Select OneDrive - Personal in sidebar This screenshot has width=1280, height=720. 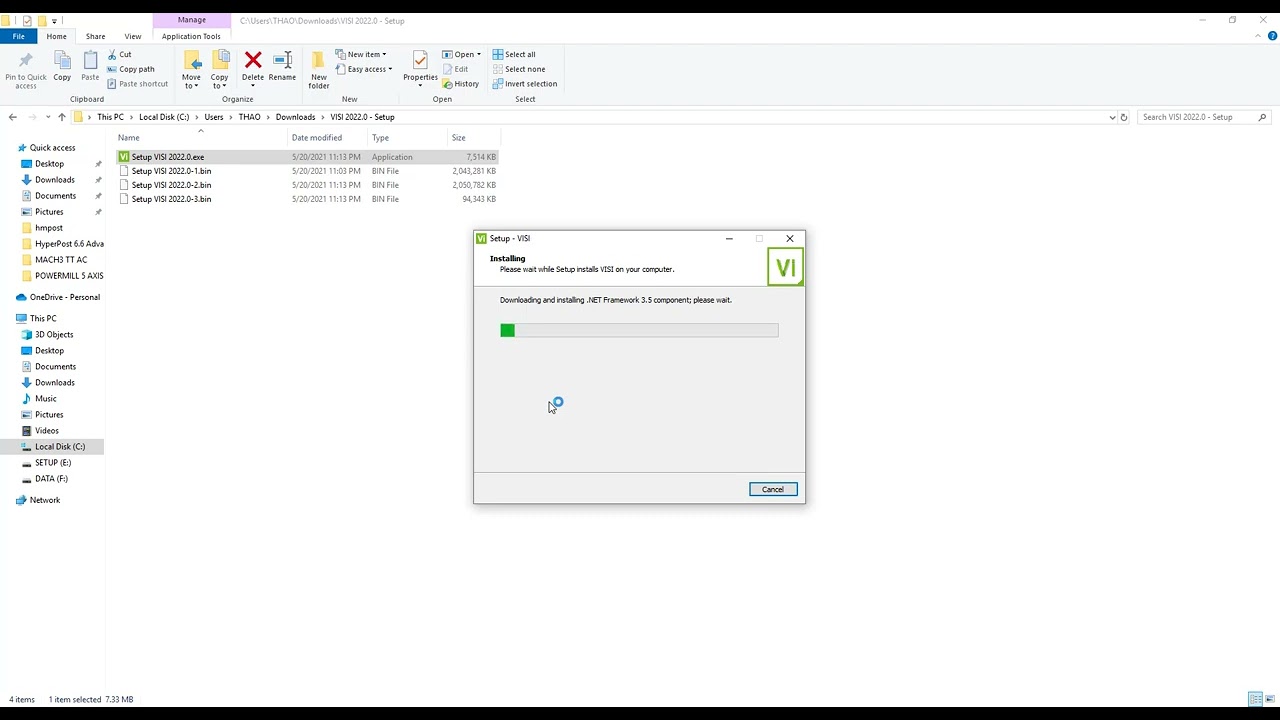[58, 297]
